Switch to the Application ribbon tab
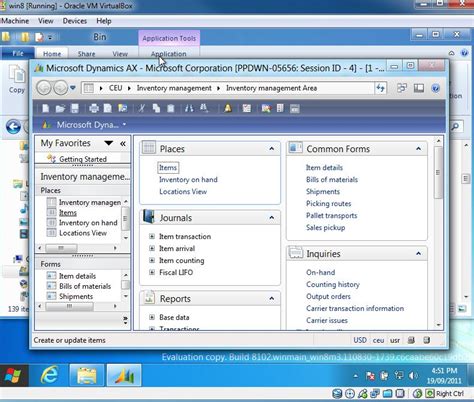This screenshot has width=474, height=402. click(169, 54)
